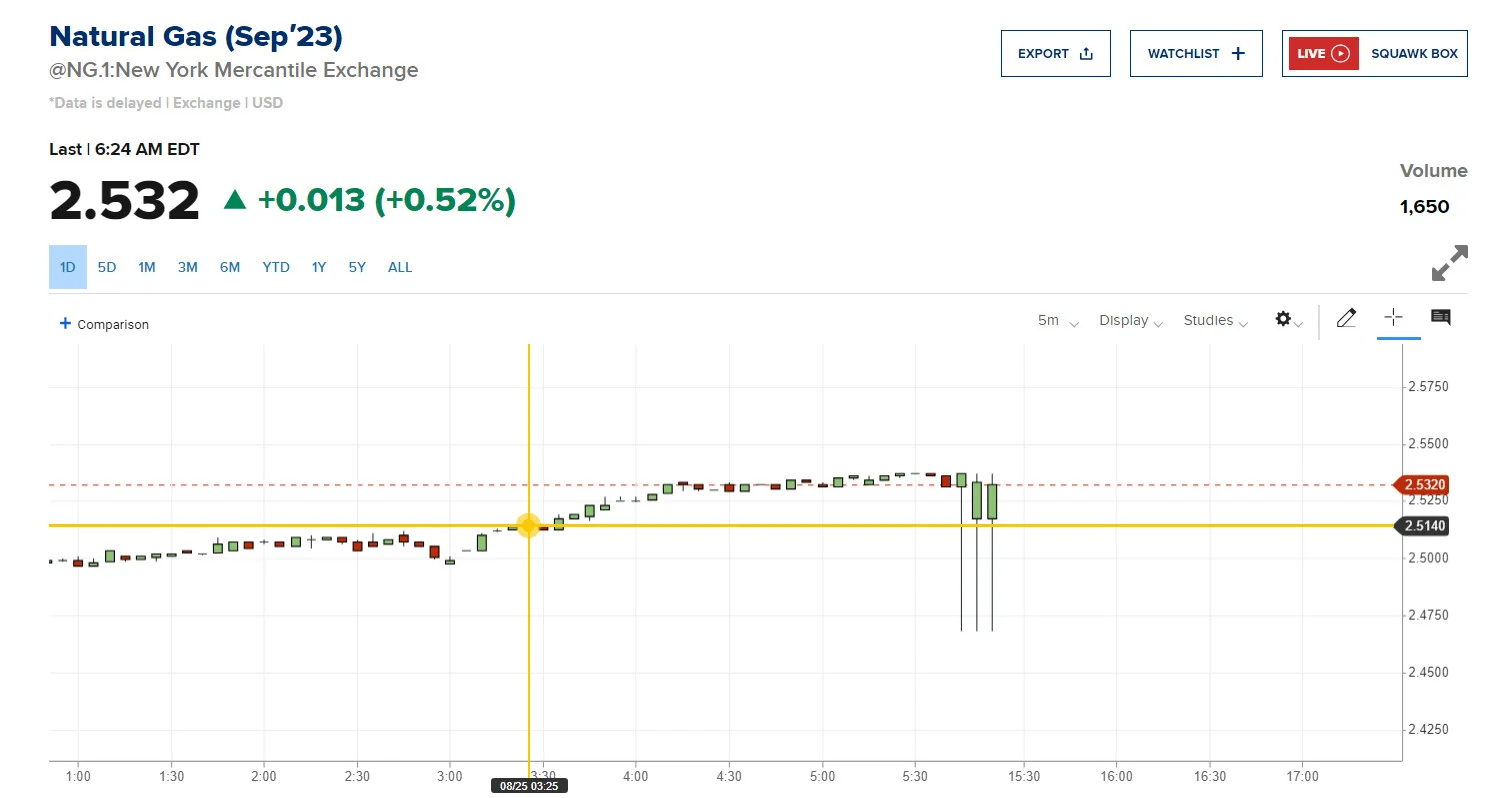Open the chart comments icon
Viewport: 1512px width, 798px height.
coord(1441,318)
